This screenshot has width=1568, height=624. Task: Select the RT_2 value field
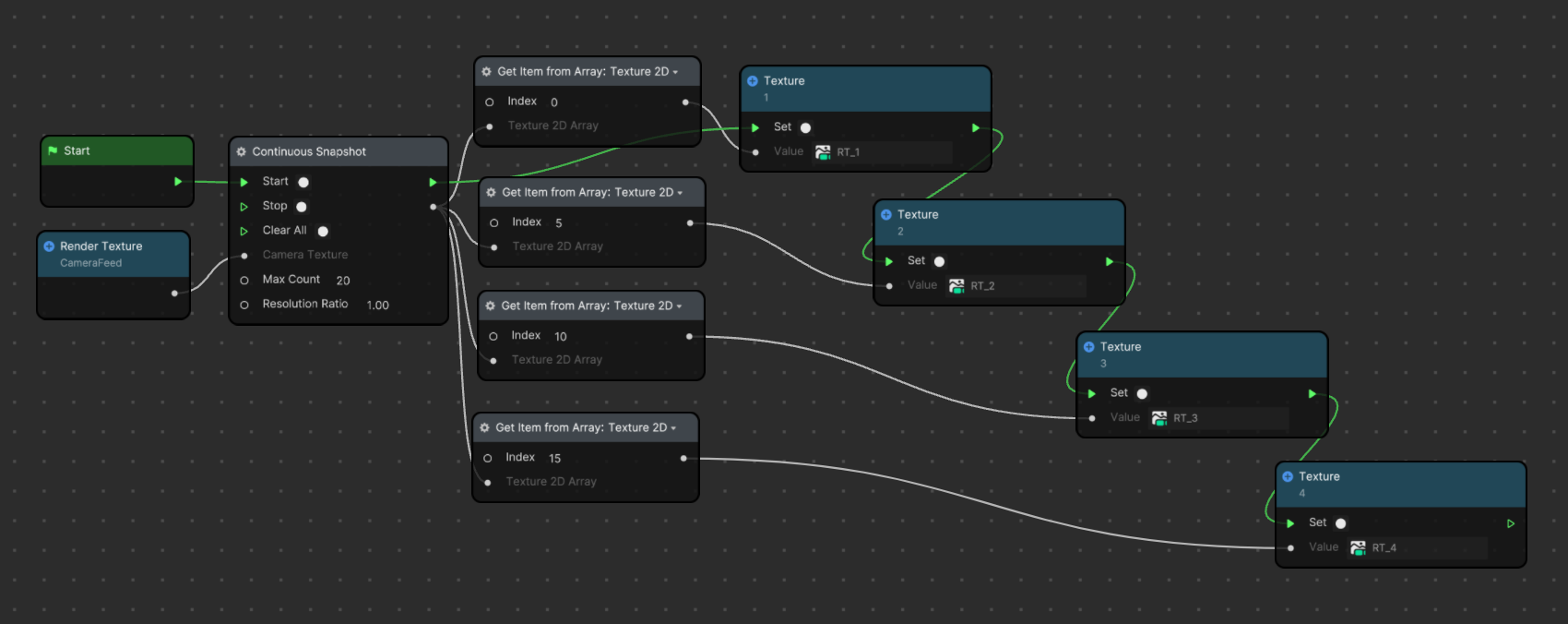[1016, 286]
